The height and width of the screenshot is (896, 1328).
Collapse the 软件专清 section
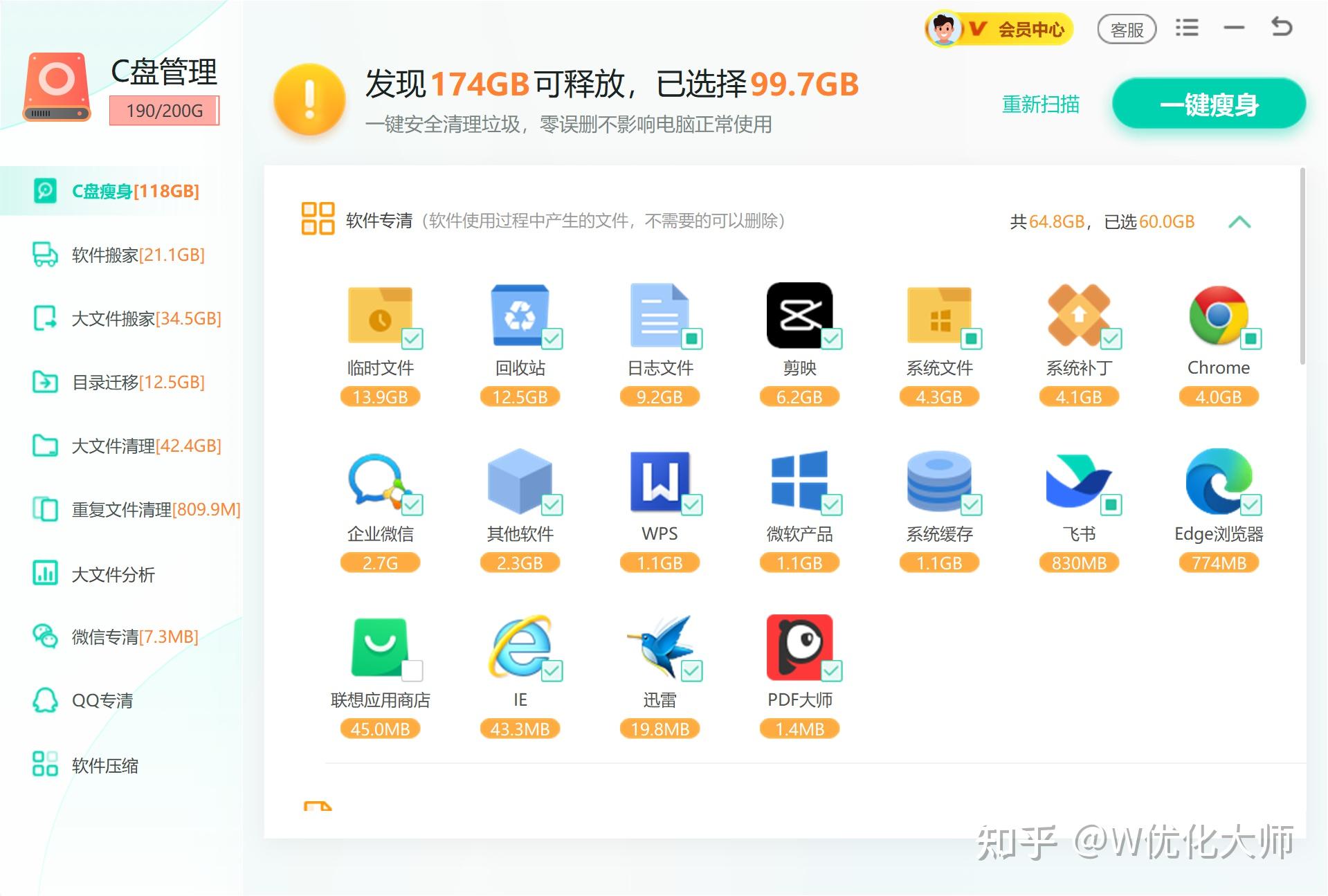click(x=1240, y=222)
